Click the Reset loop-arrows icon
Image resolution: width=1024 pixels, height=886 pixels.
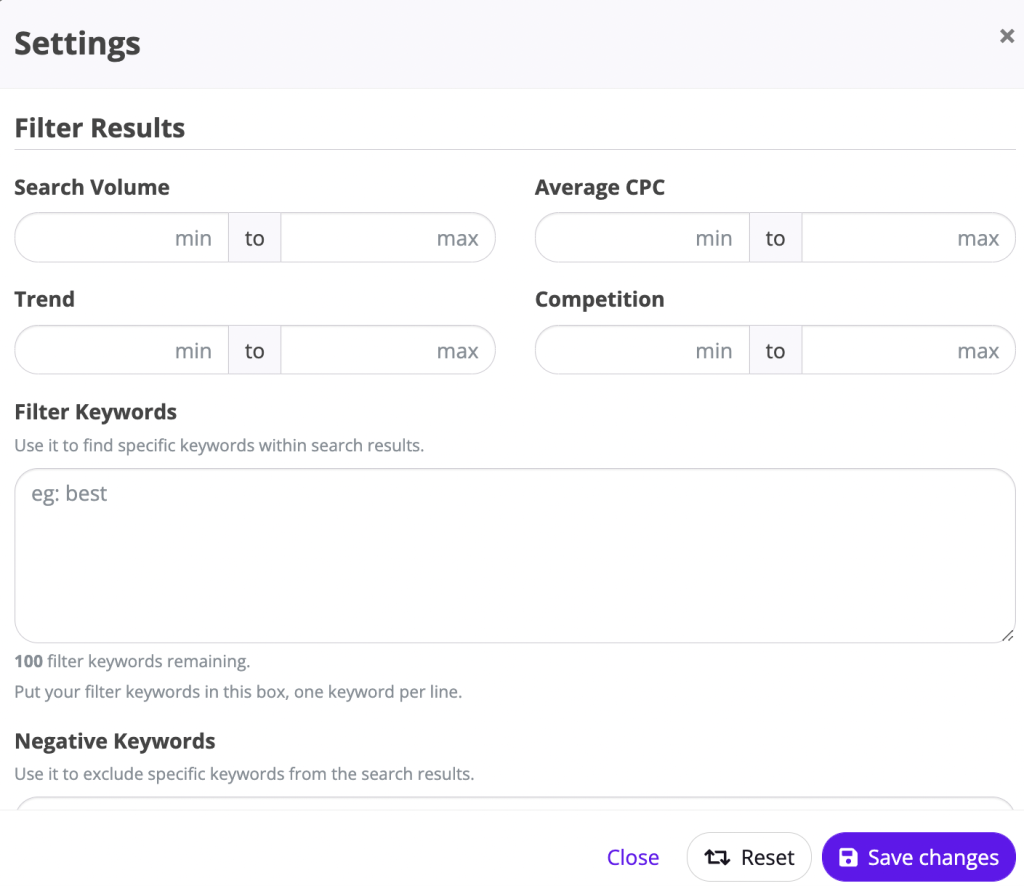[x=719, y=857]
